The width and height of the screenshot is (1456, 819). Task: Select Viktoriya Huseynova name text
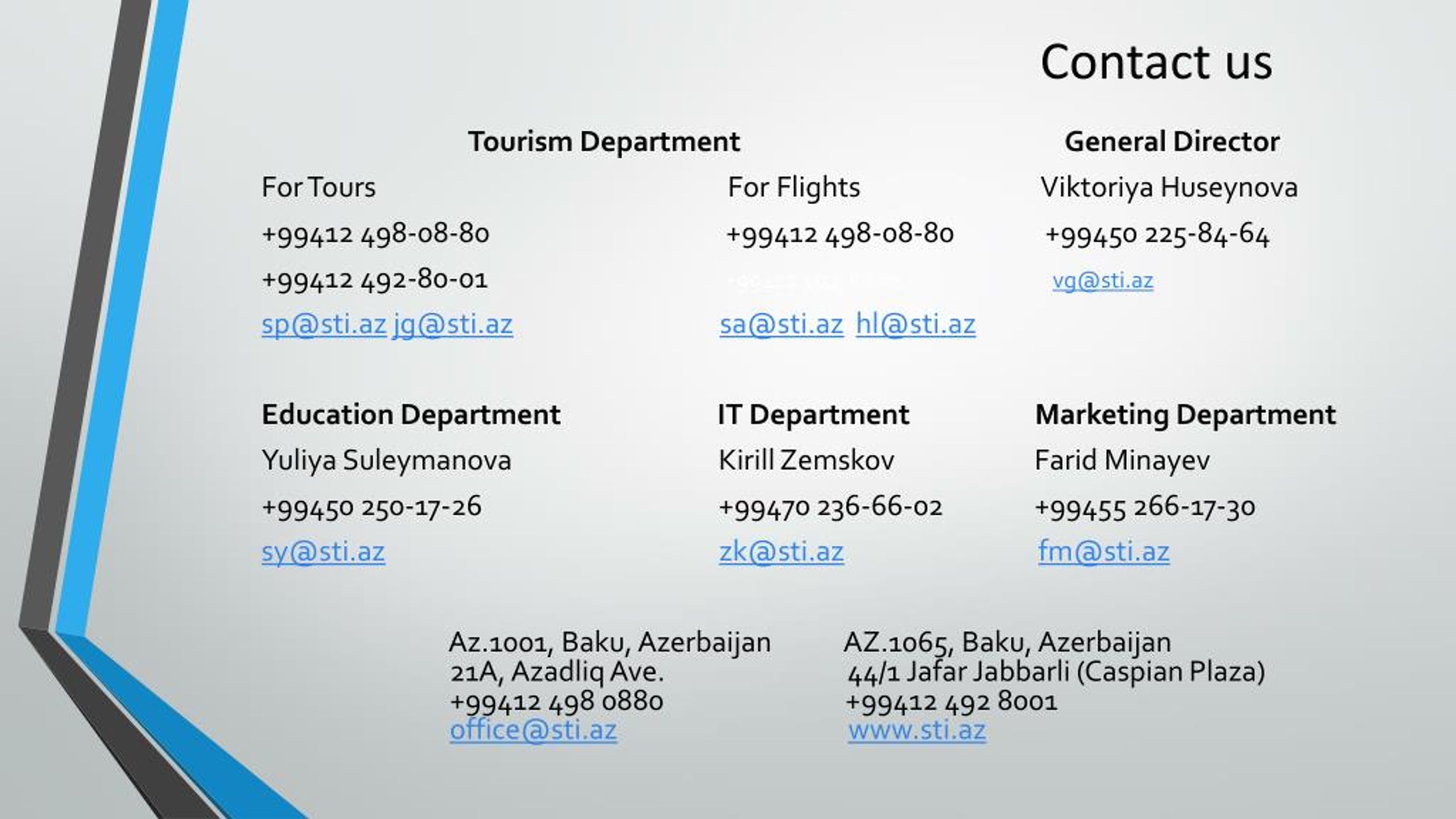tap(1169, 188)
